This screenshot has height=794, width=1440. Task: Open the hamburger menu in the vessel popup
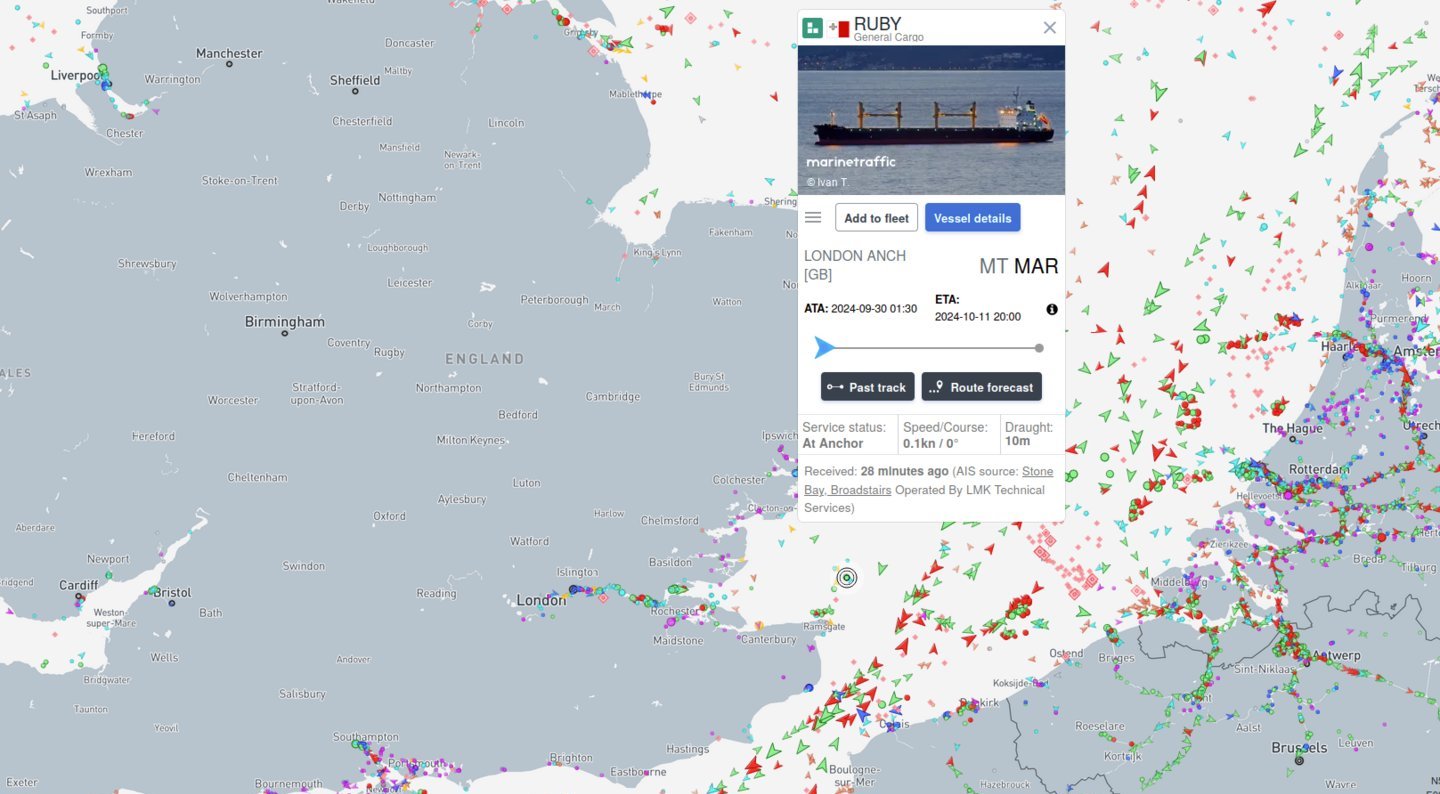tap(813, 217)
